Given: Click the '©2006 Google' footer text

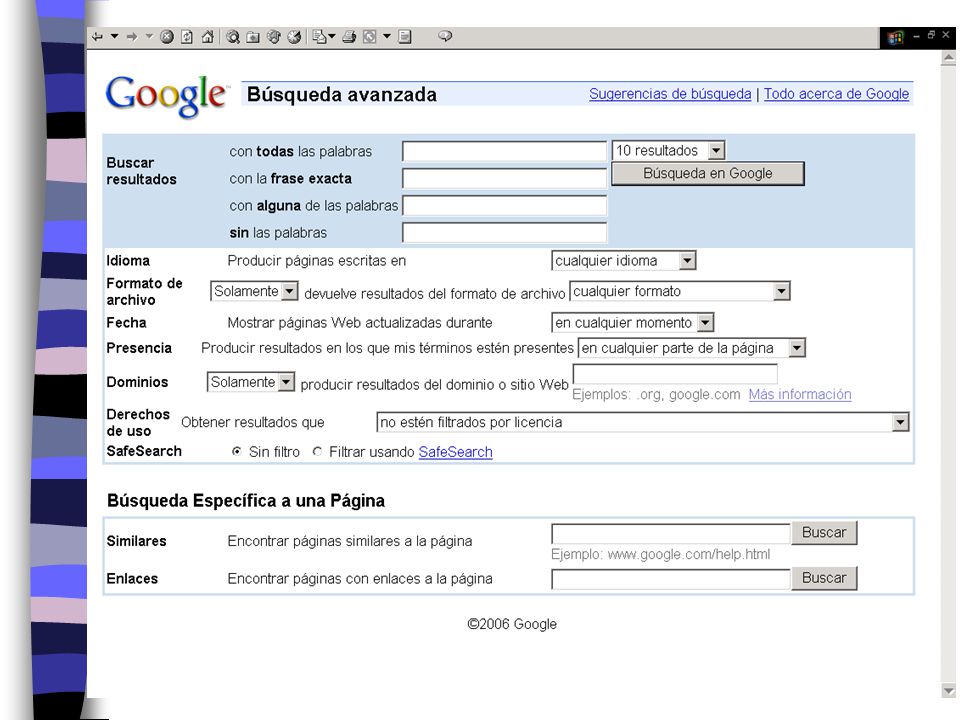Looking at the screenshot, I should coord(512,624).
